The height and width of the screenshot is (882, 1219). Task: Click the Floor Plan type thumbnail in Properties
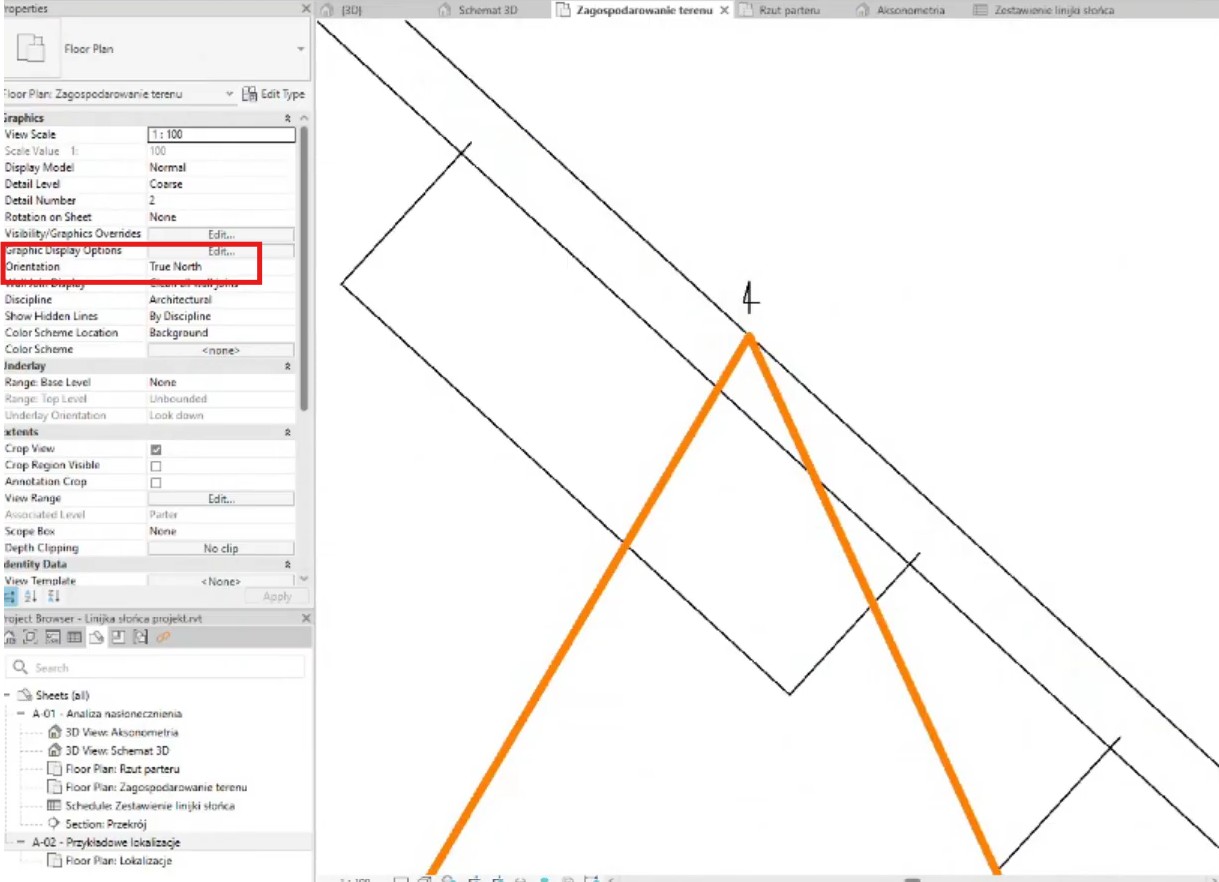click(31, 49)
